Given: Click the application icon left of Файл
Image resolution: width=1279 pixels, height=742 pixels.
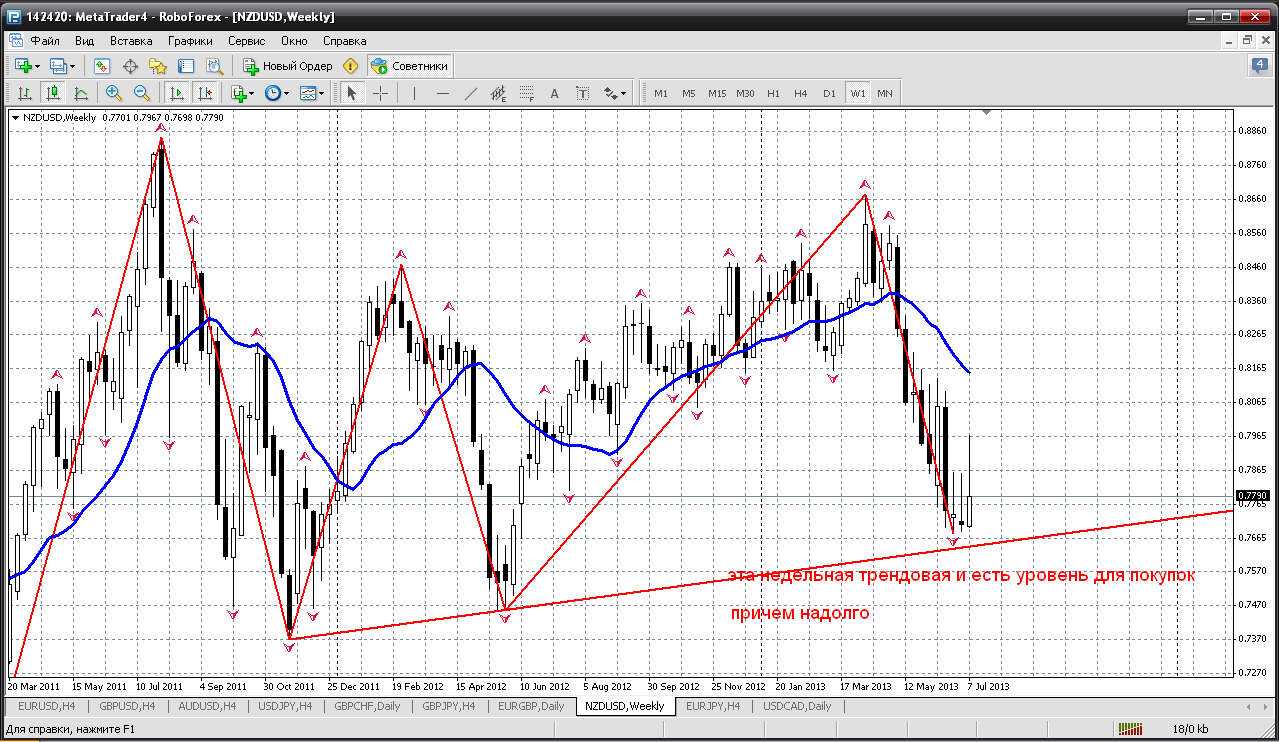Looking at the screenshot, I should pyautogui.click(x=14, y=41).
